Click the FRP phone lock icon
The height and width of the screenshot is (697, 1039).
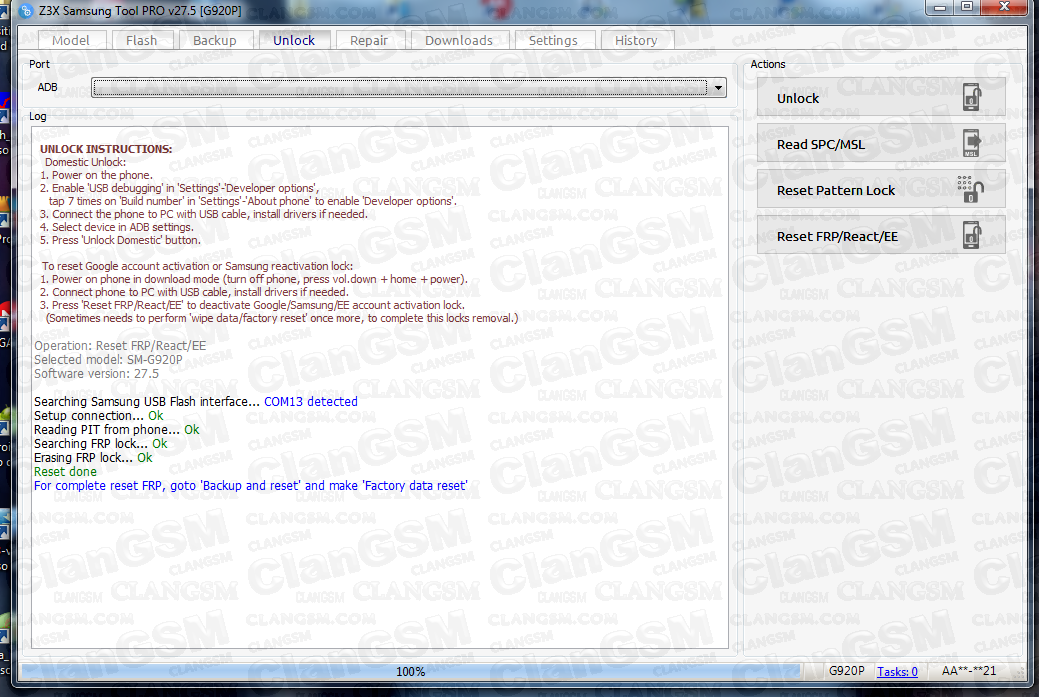[x=972, y=236]
